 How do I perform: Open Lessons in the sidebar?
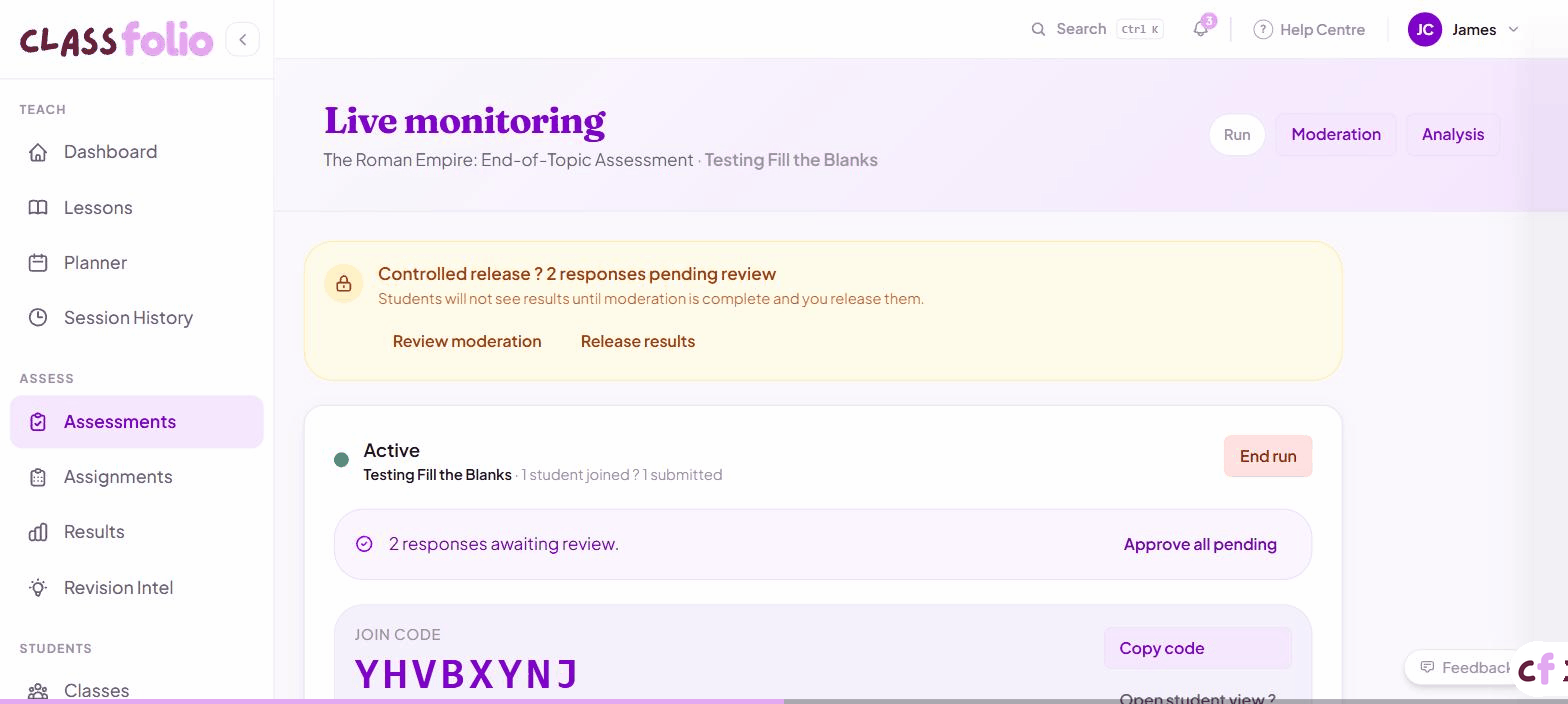coord(137,208)
